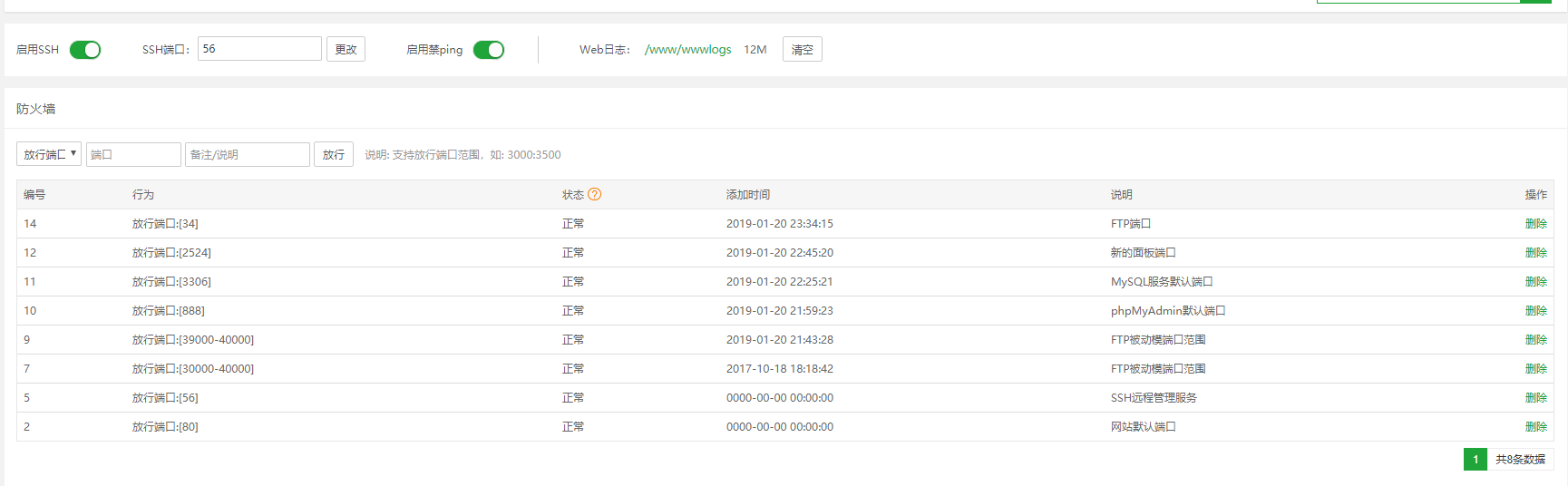
Task: Click the 说明 column header
Action: point(1122,195)
